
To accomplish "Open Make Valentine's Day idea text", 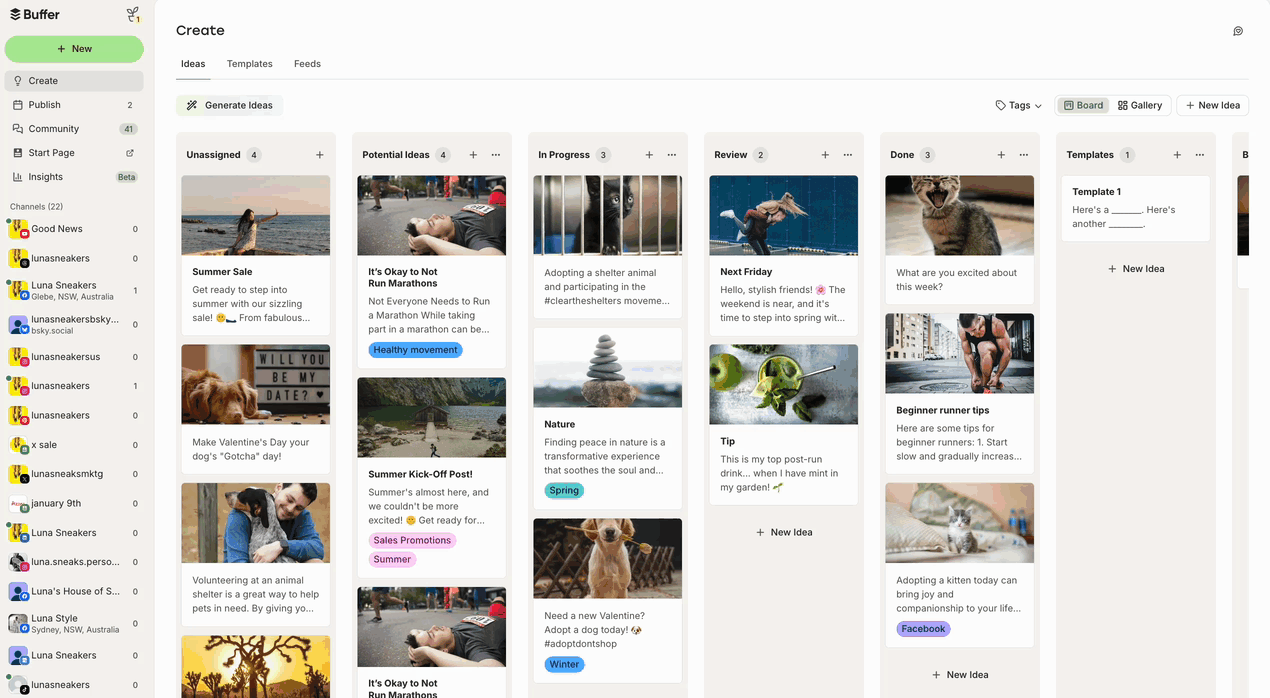I will [251, 449].
